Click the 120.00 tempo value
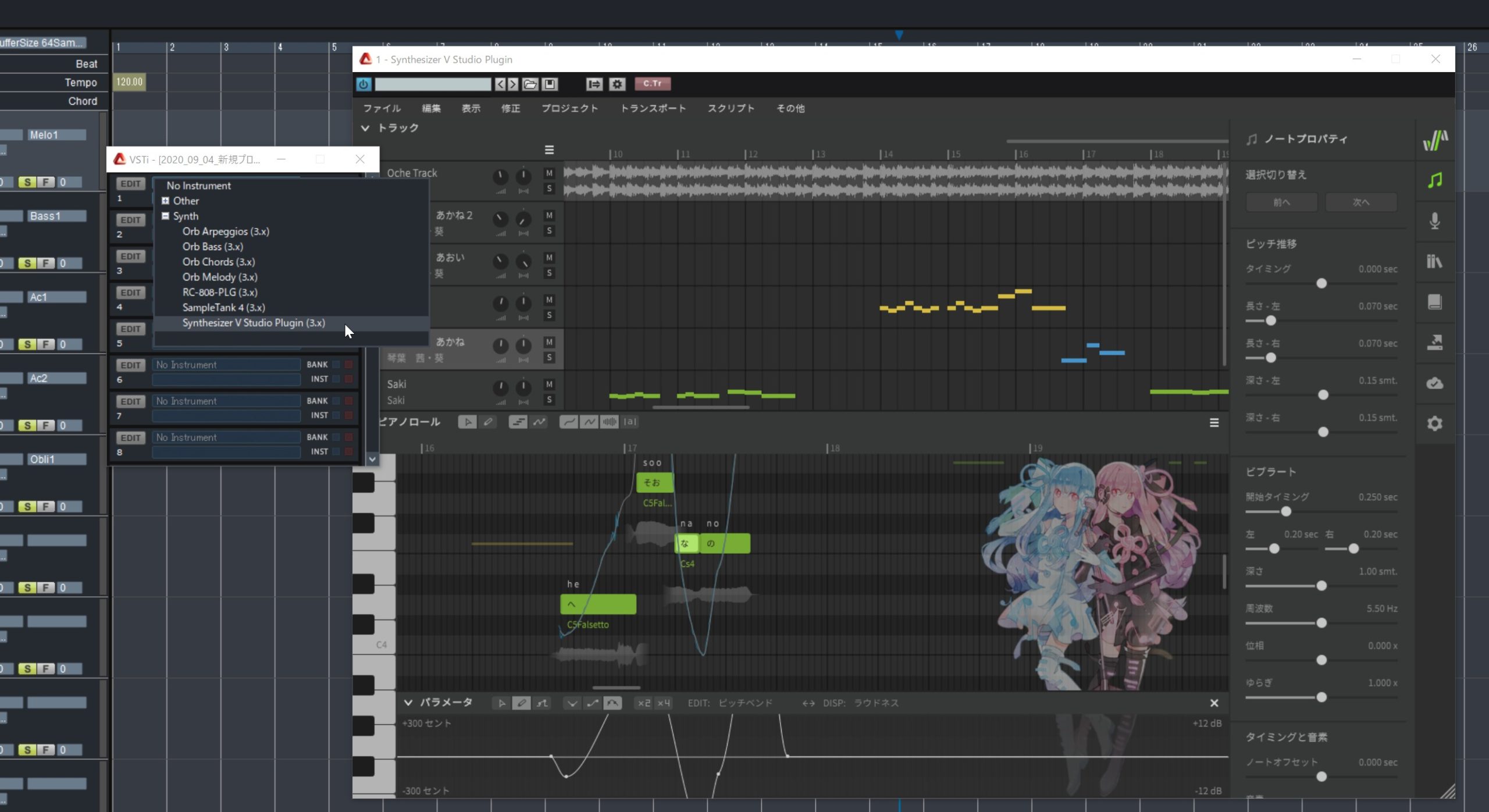1489x812 pixels. tap(129, 82)
